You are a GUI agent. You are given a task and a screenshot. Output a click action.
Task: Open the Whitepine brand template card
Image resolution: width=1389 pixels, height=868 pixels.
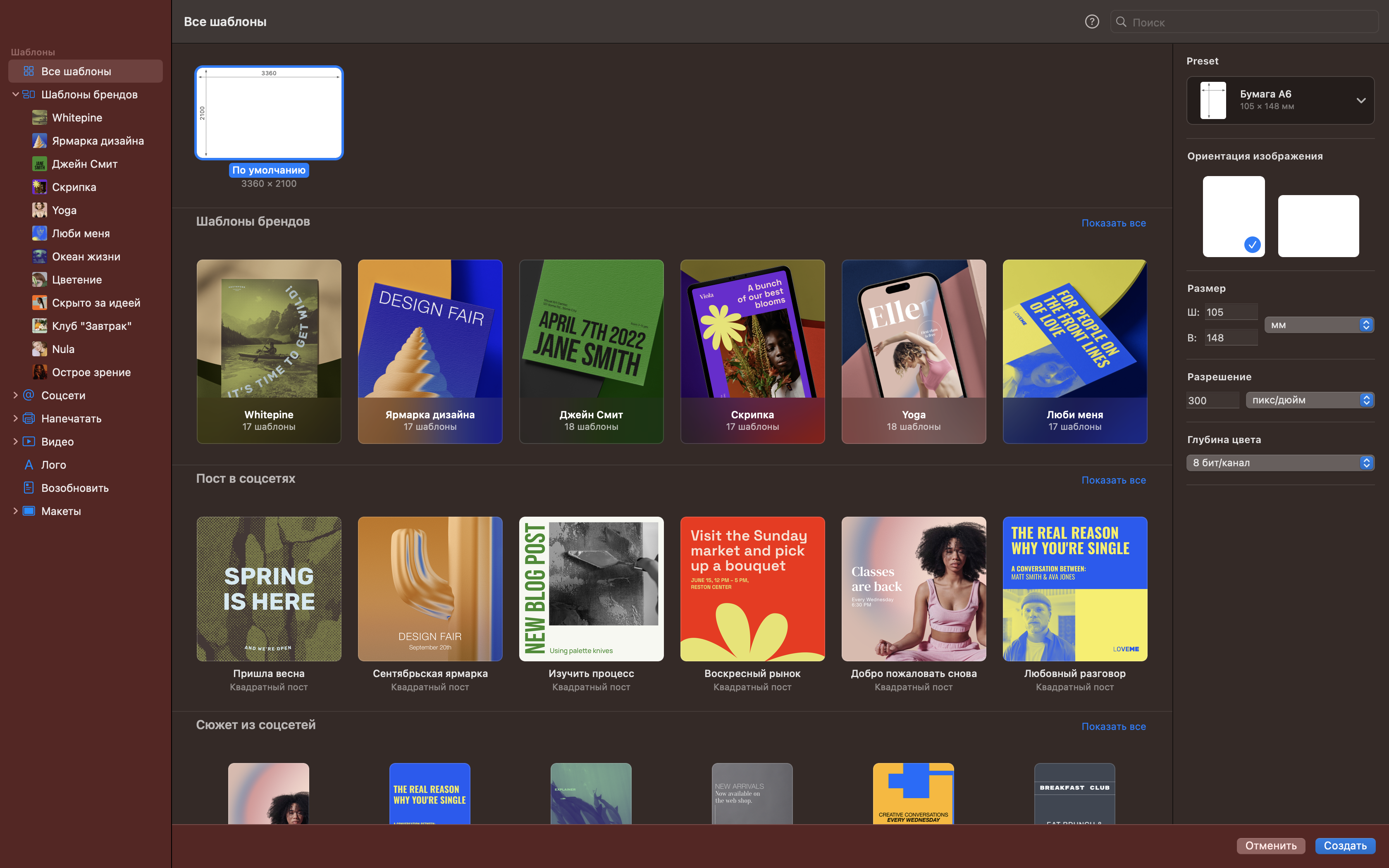[x=269, y=351]
